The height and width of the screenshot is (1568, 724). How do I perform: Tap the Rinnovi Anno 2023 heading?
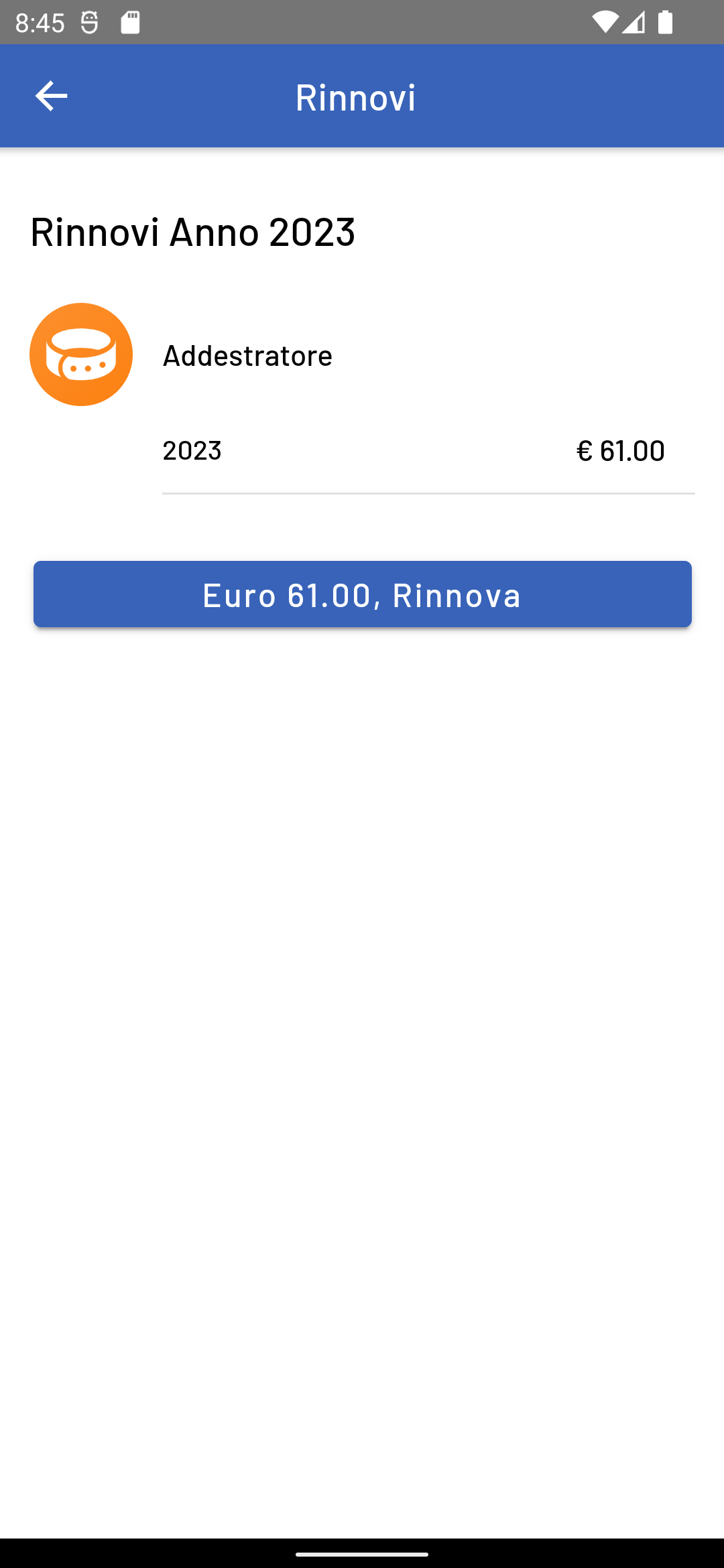click(193, 232)
